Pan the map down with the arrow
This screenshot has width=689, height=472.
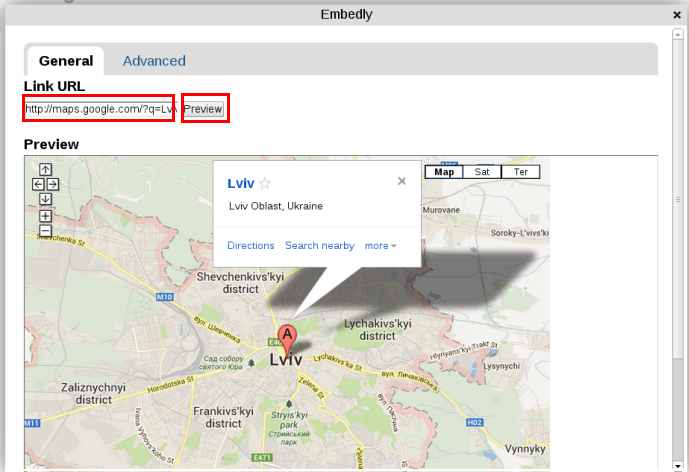45,199
